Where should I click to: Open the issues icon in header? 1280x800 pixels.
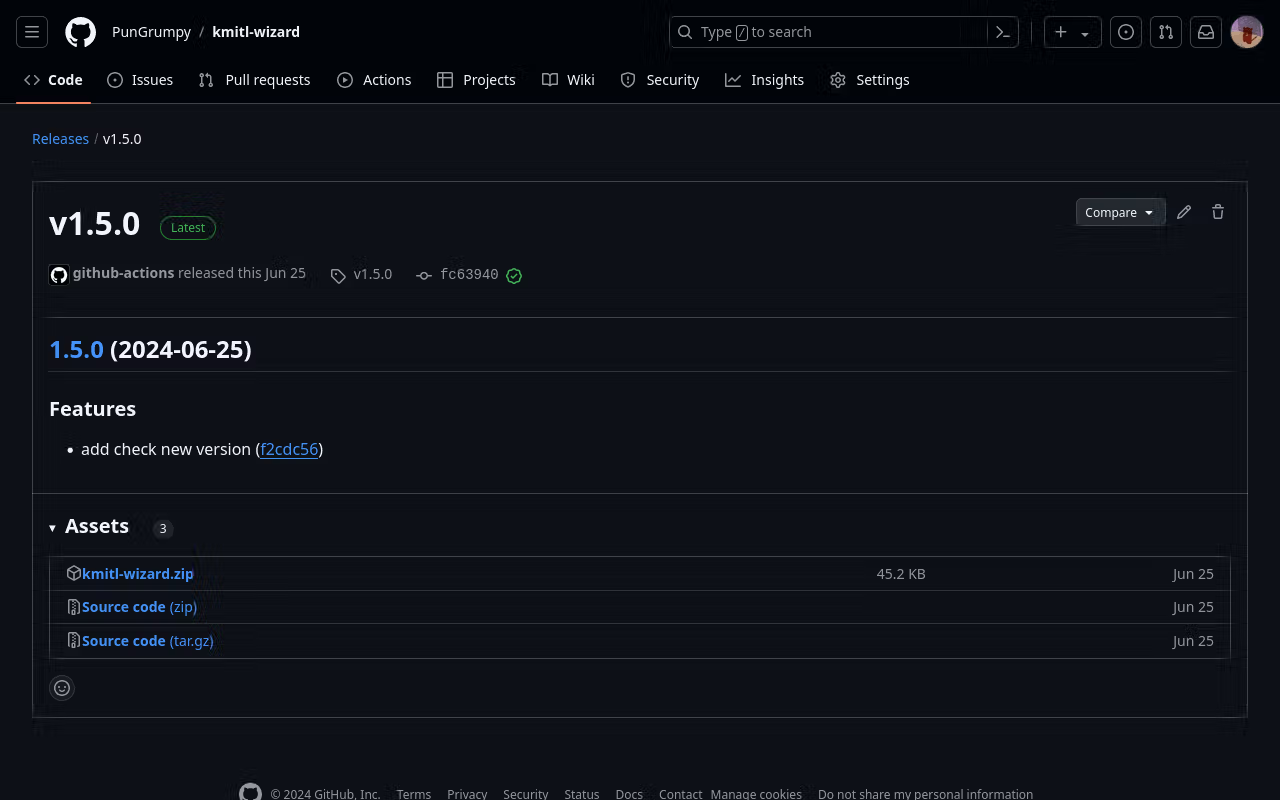(x=1126, y=32)
